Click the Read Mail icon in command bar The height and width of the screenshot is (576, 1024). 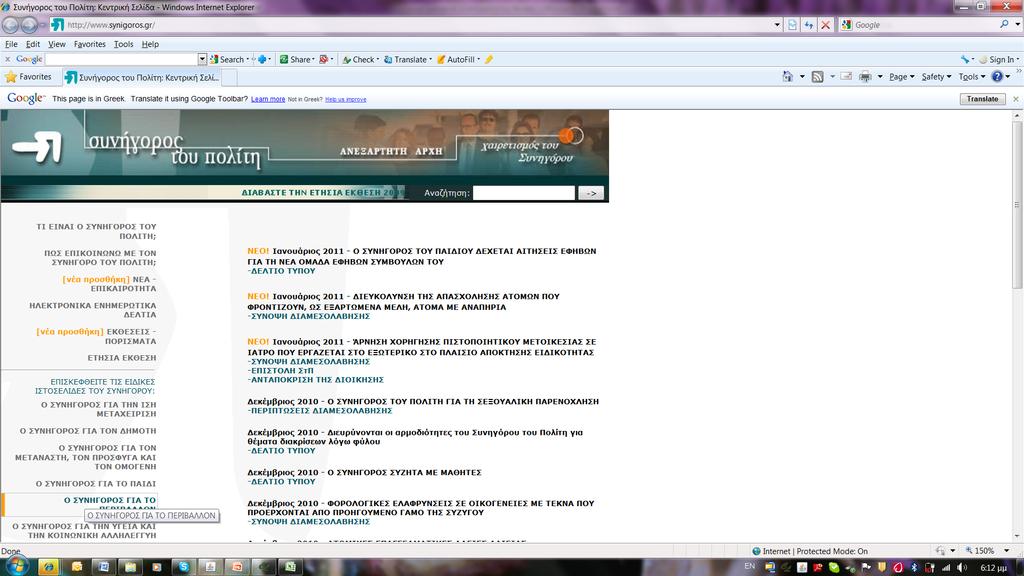tap(846, 77)
